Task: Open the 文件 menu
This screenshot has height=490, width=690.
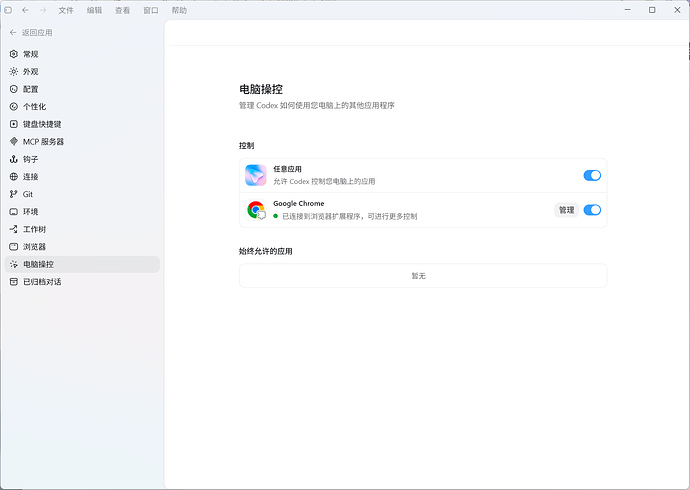Action: pos(66,10)
